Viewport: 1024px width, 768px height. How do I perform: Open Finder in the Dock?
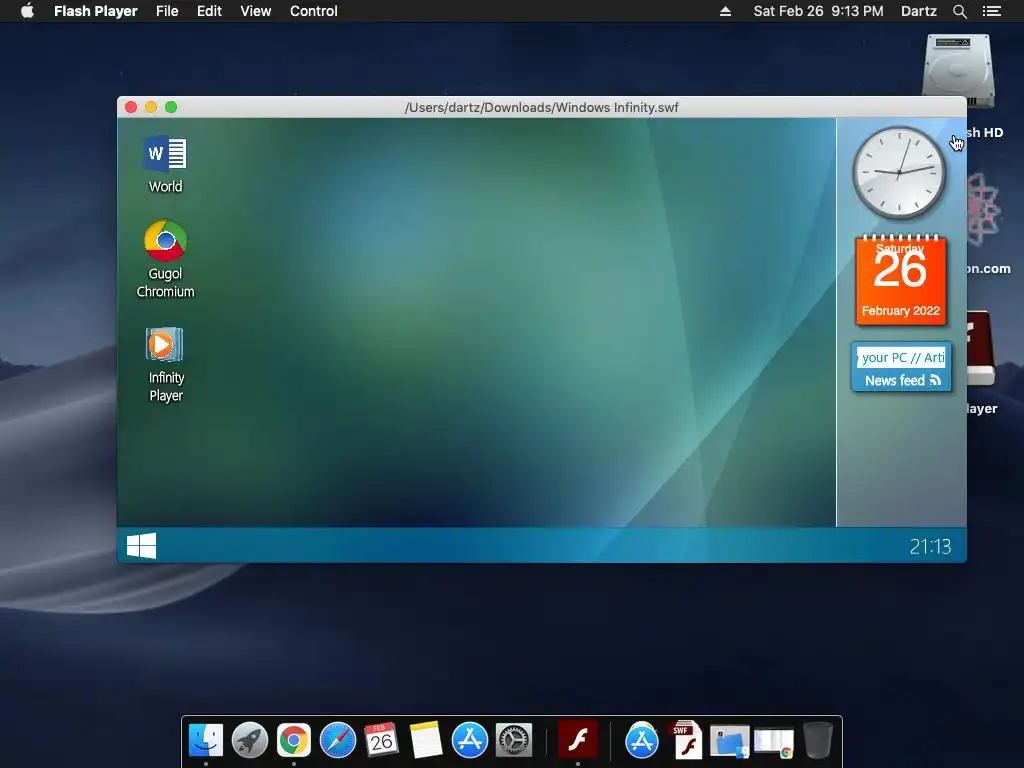(x=206, y=741)
